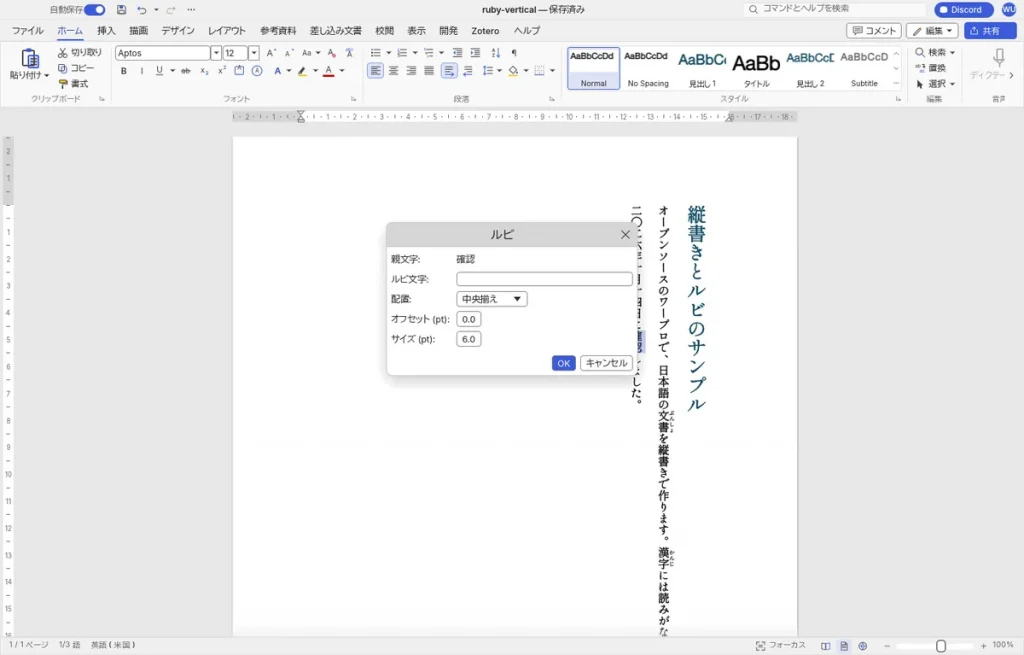
Task: Apply strikethrough formatting
Action: click(x=185, y=71)
